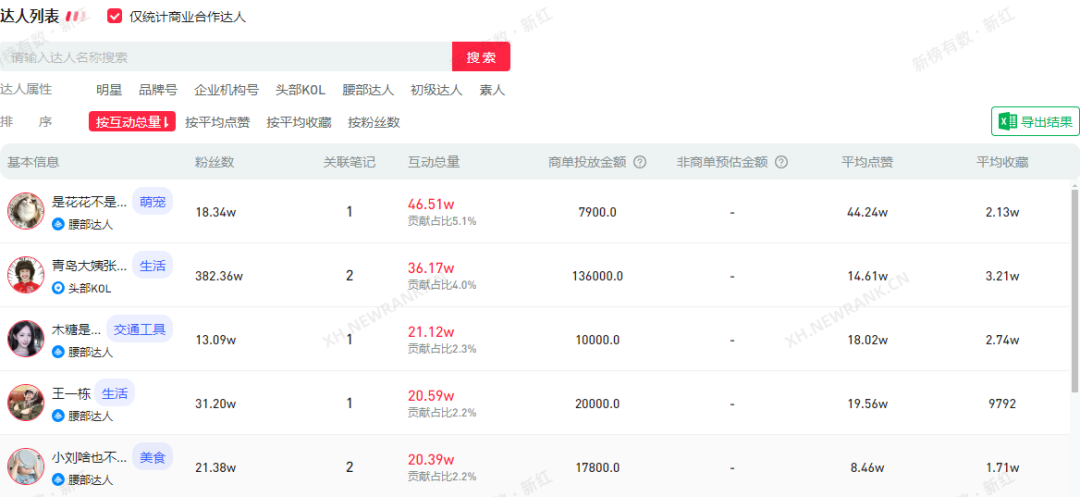Filter creators by 腰部达人

tap(368, 89)
